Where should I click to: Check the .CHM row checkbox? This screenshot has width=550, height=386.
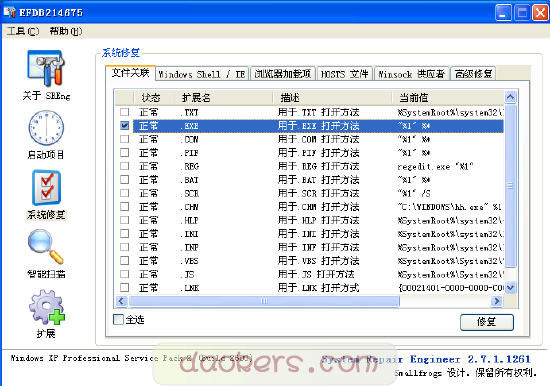pos(125,206)
